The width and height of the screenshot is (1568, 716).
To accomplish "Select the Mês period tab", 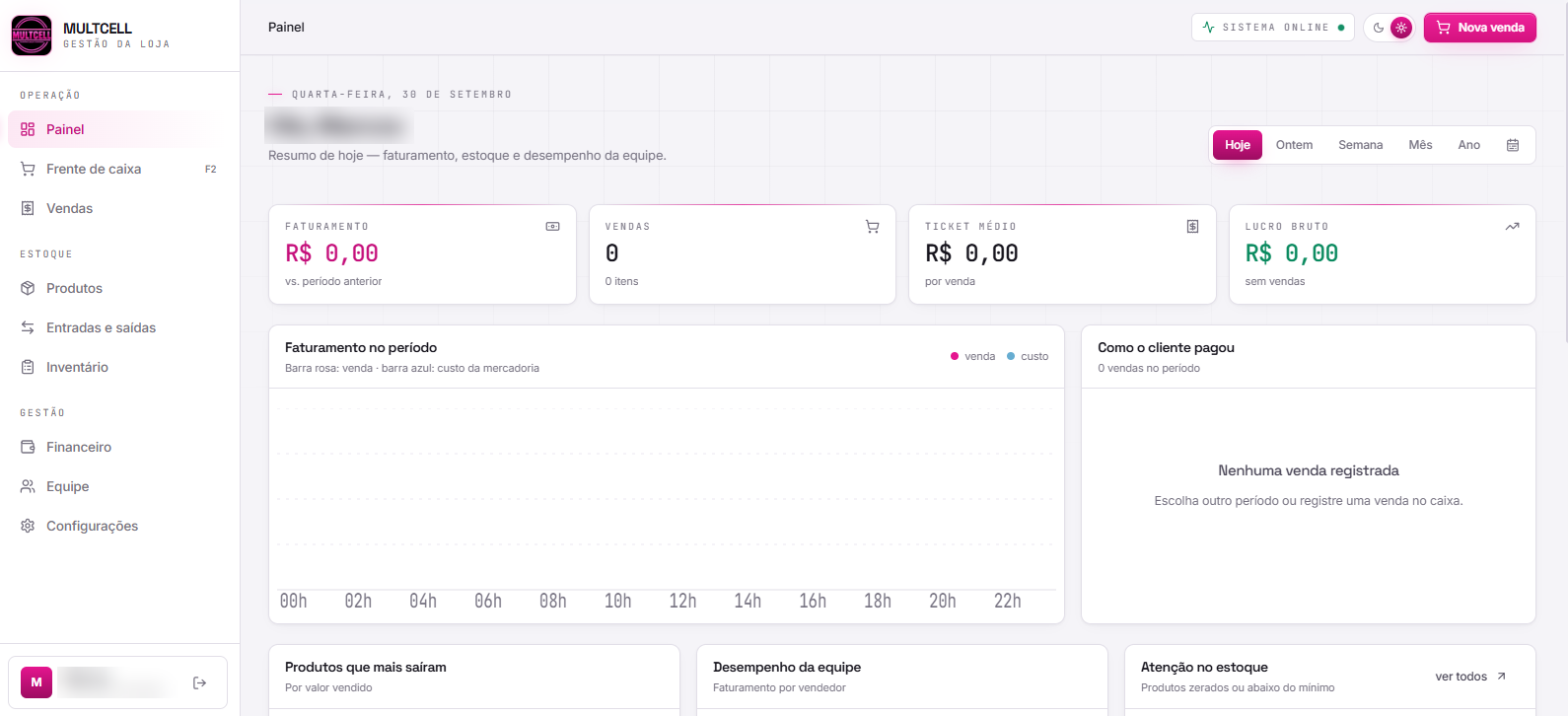I will [1420, 145].
